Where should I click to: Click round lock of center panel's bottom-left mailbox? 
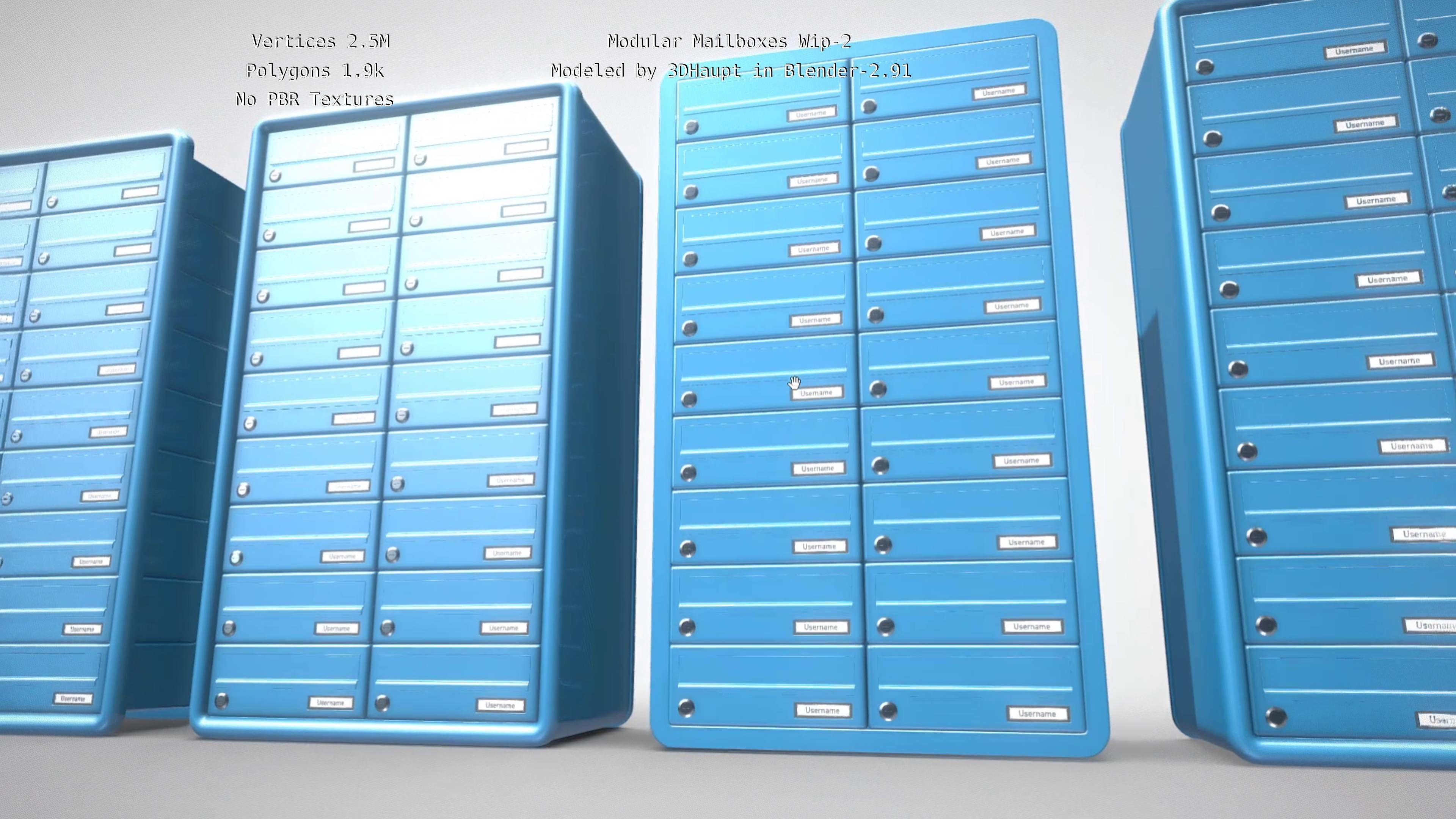pyautogui.click(x=686, y=708)
